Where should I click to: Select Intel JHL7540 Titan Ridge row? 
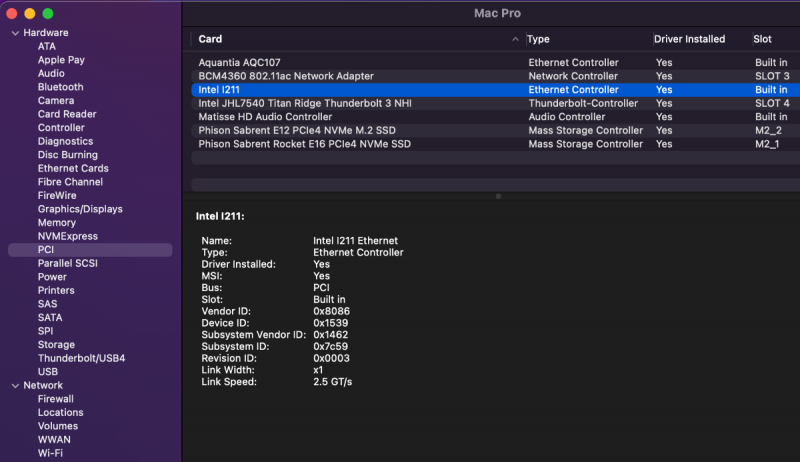[x=495, y=104]
